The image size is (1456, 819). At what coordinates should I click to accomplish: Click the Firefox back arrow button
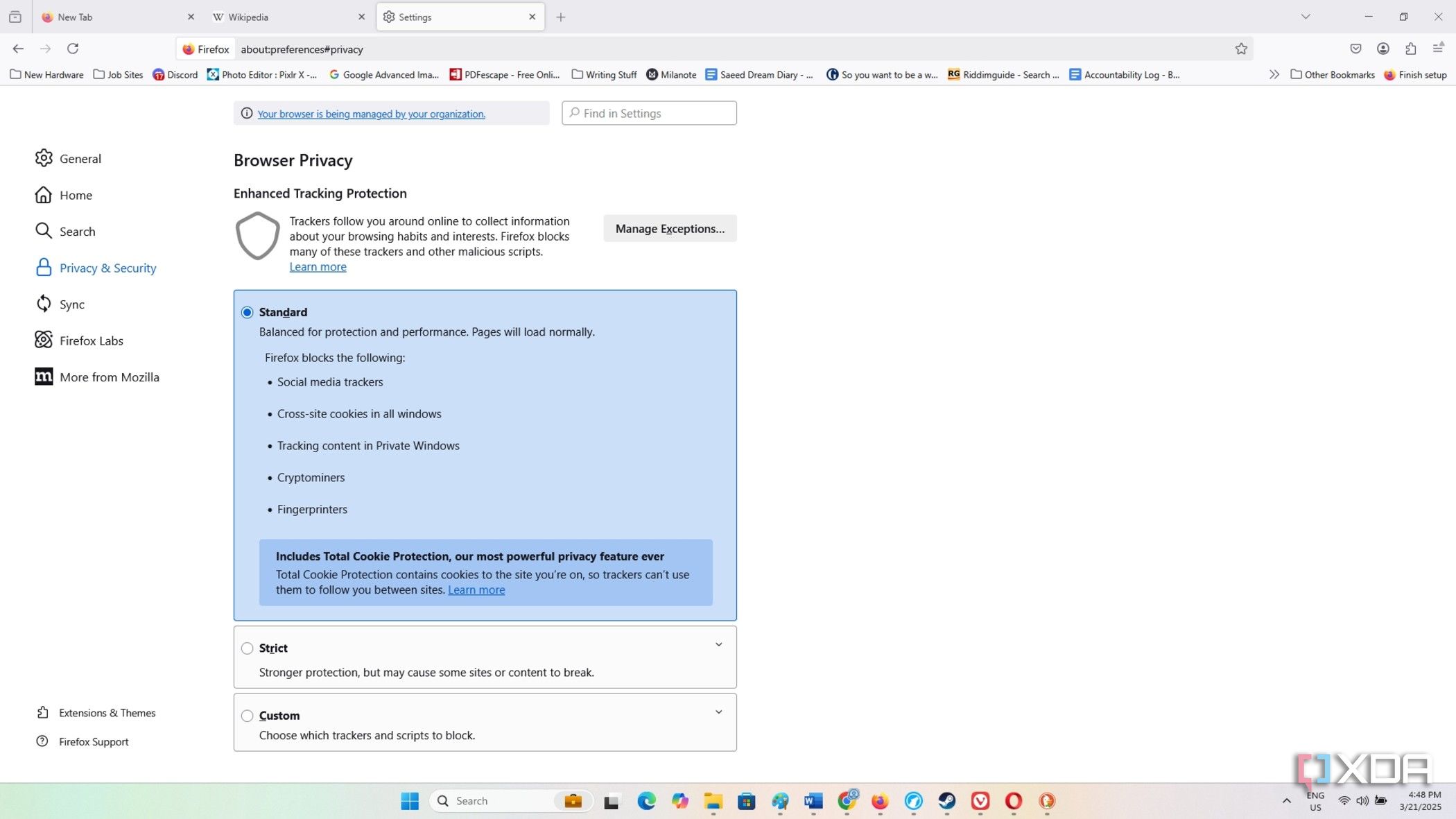18,49
